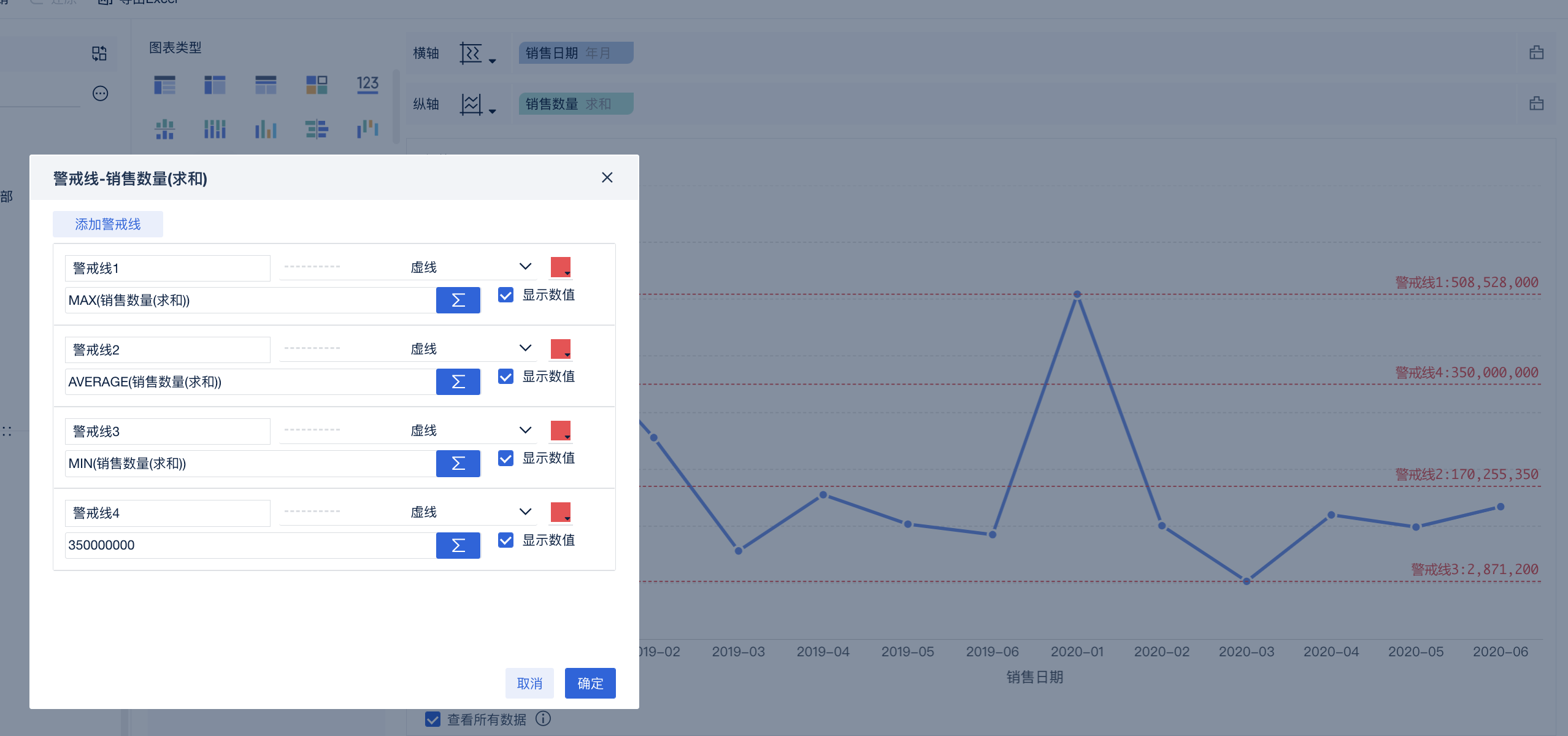
Task: Open formula editor for 警戒线1 sigma button
Action: click(x=458, y=301)
